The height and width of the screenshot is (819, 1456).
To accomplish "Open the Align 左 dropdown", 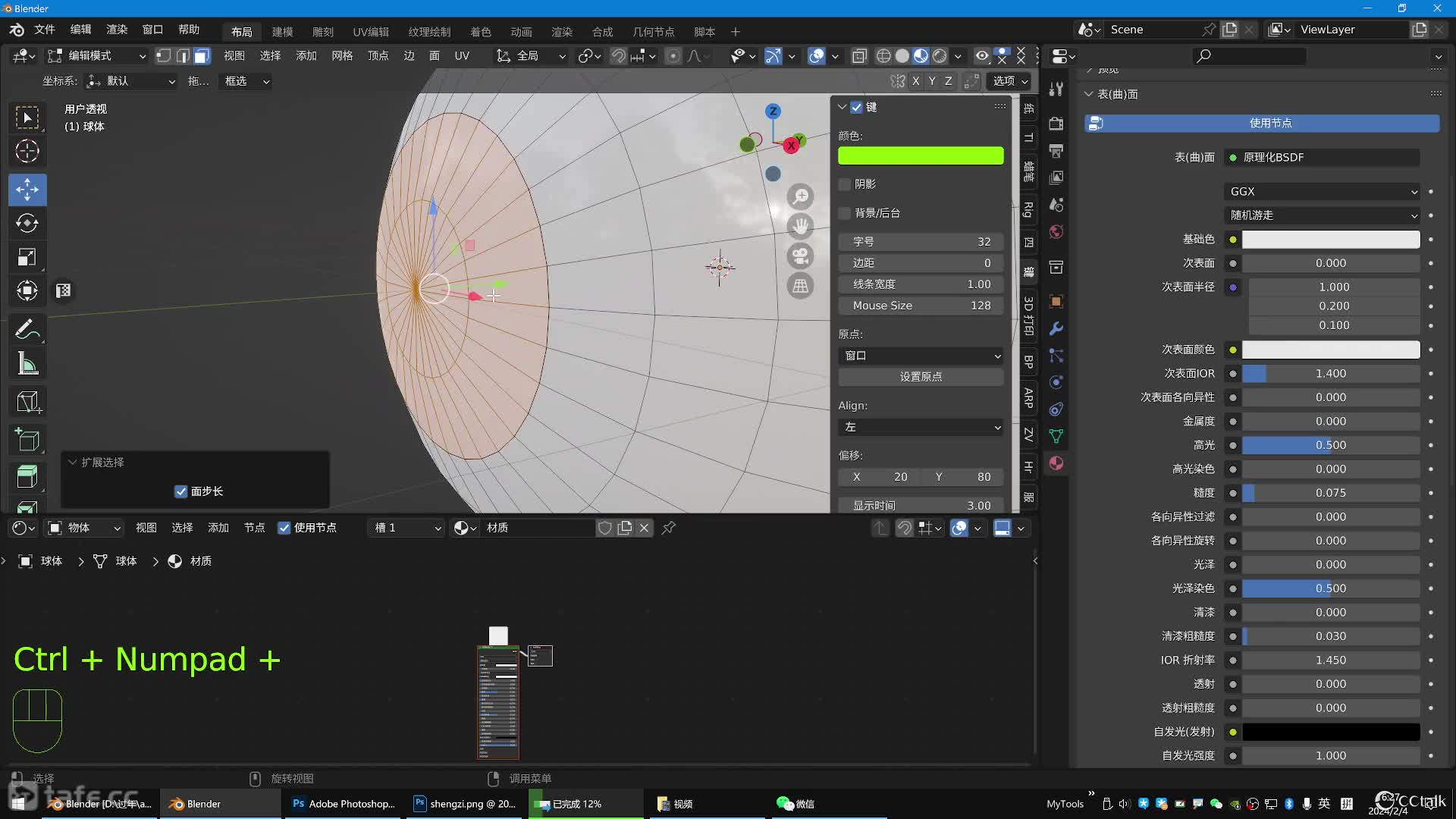I will [x=921, y=428].
